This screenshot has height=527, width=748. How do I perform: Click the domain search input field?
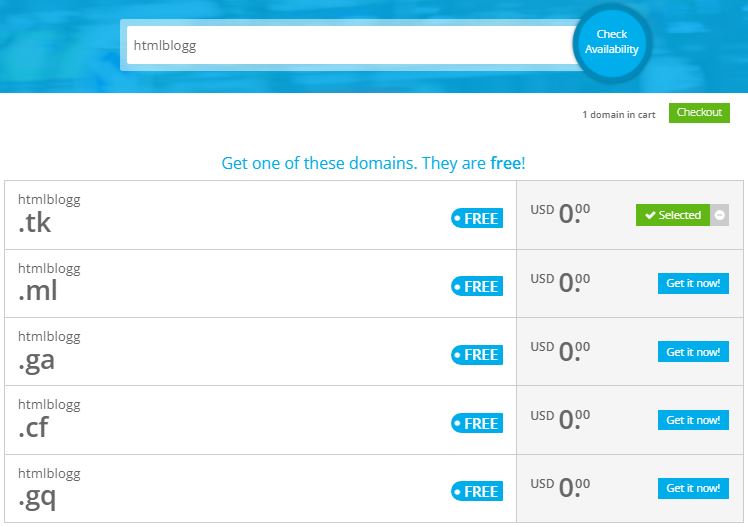pyautogui.click(x=350, y=45)
